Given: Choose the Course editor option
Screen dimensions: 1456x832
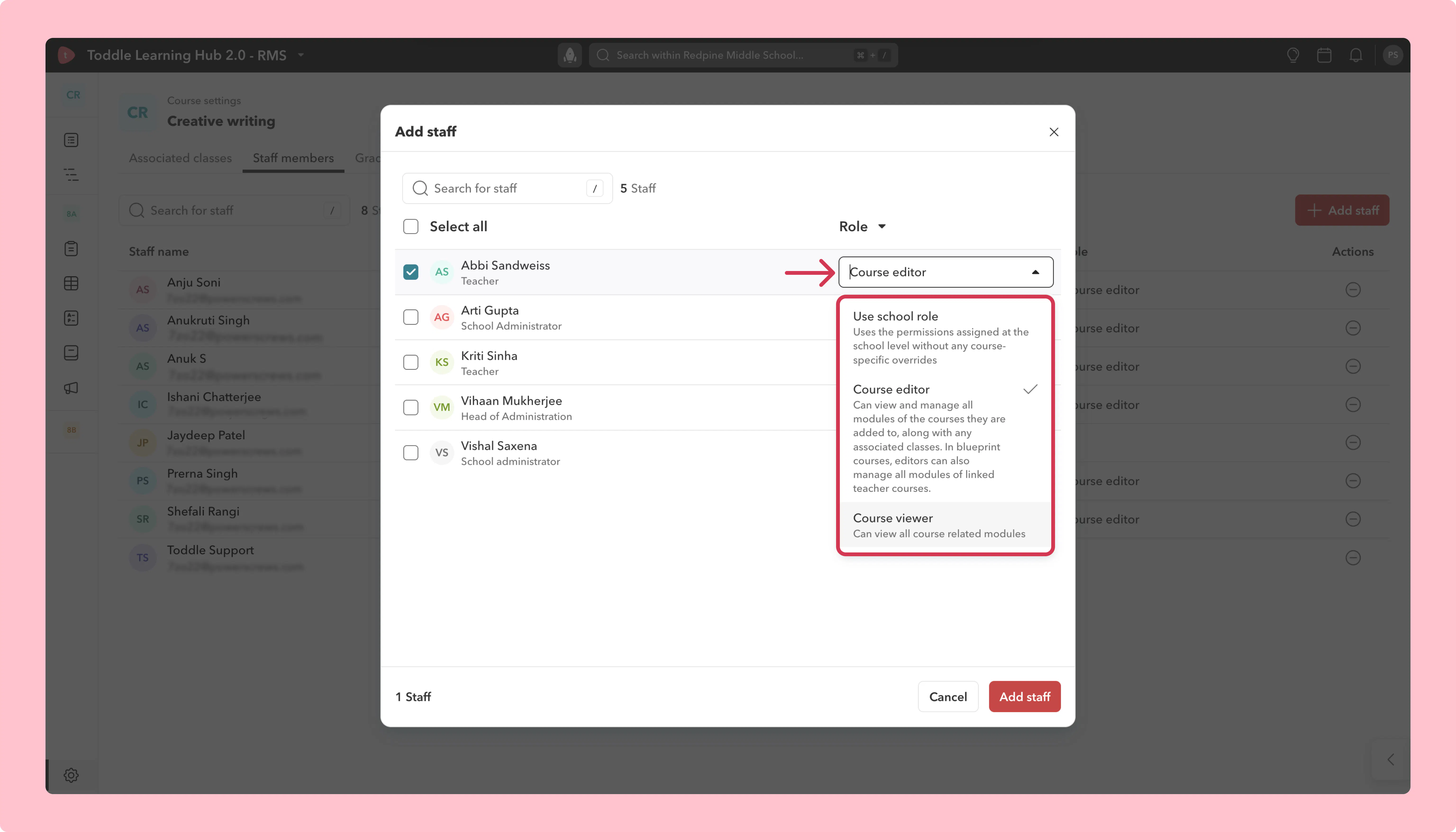Looking at the screenshot, I should pos(945,438).
